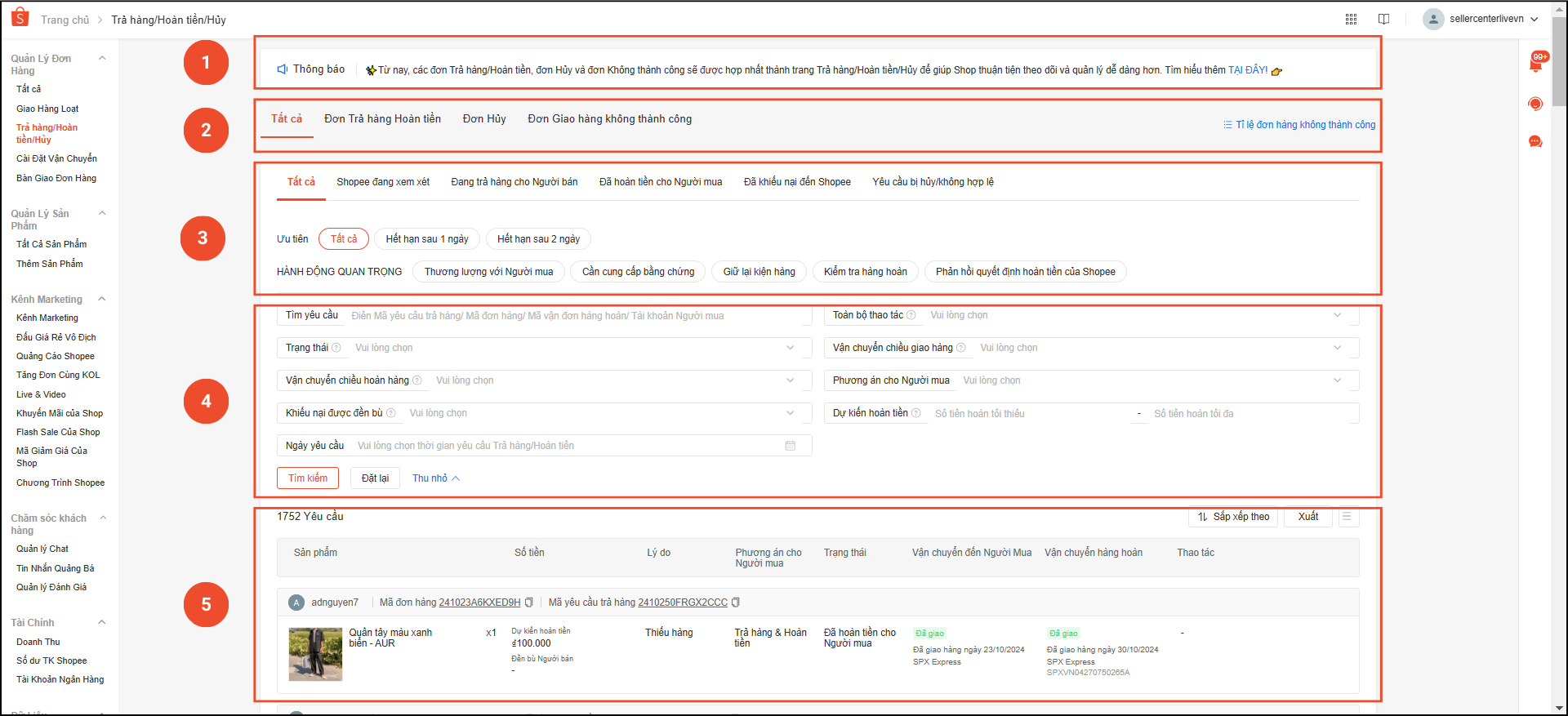Screen dimensions: 1568x716
Task: Click the "Tìm kiếm" search button
Action: point(308,478)
